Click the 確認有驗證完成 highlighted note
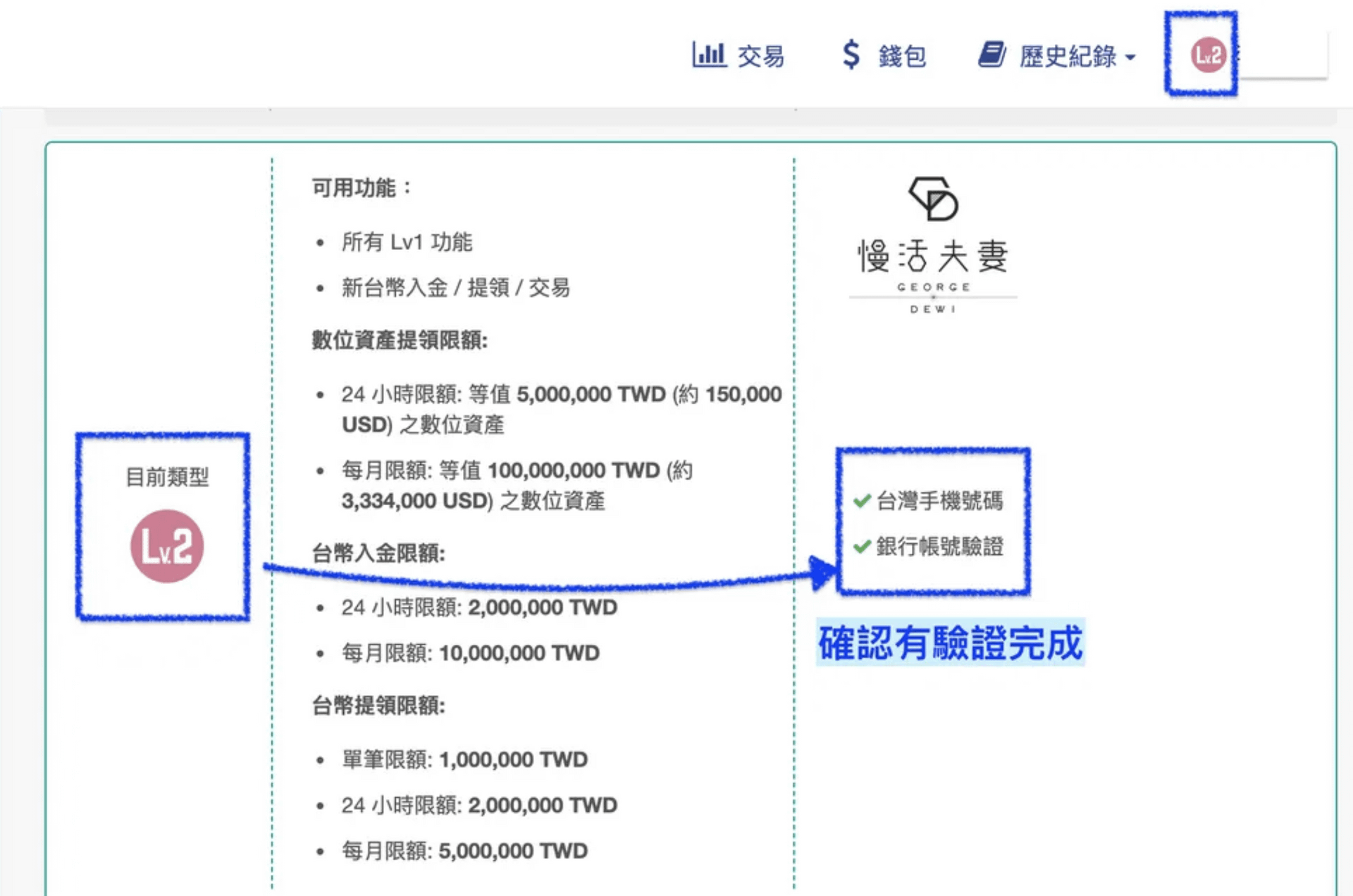 click(950, 642)
